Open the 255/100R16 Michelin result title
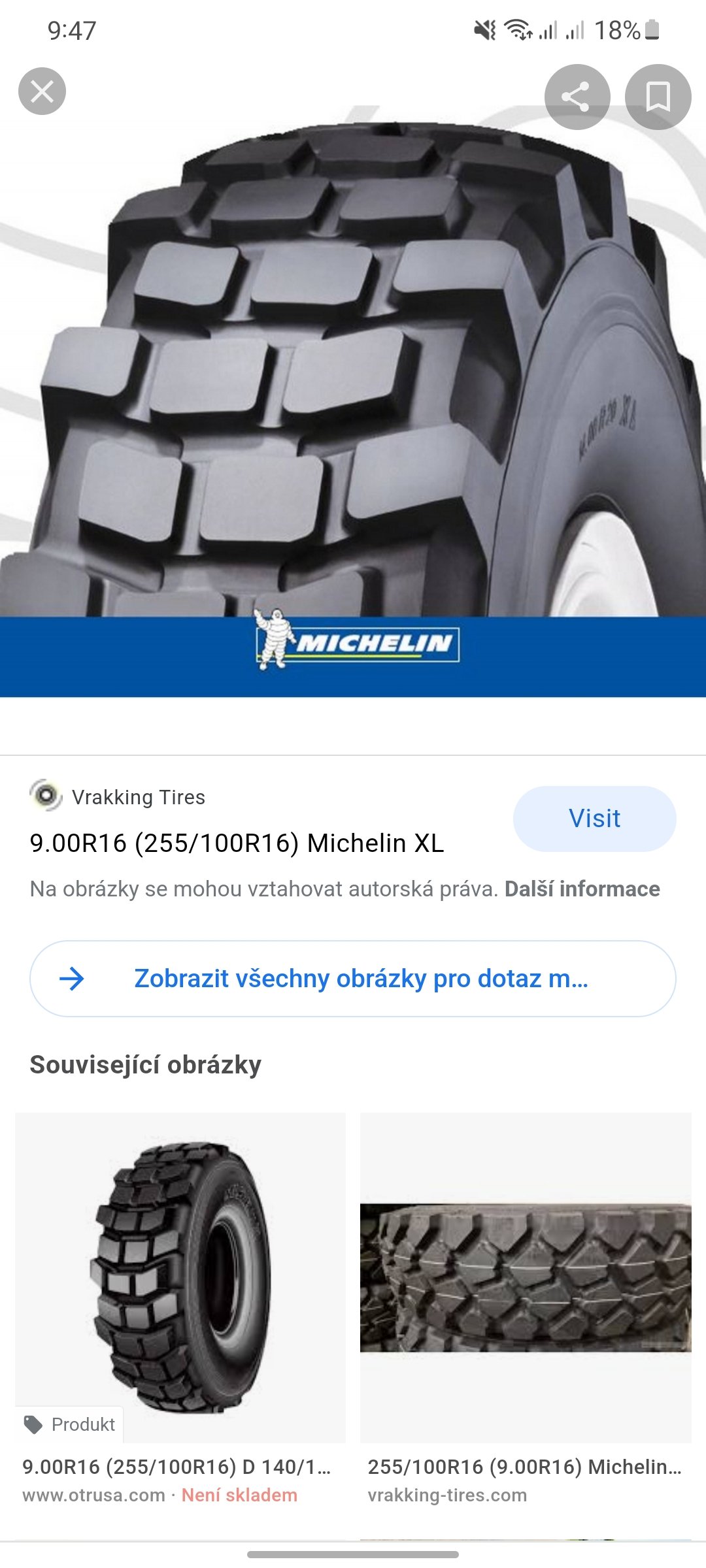 [x=525, y=1467]
